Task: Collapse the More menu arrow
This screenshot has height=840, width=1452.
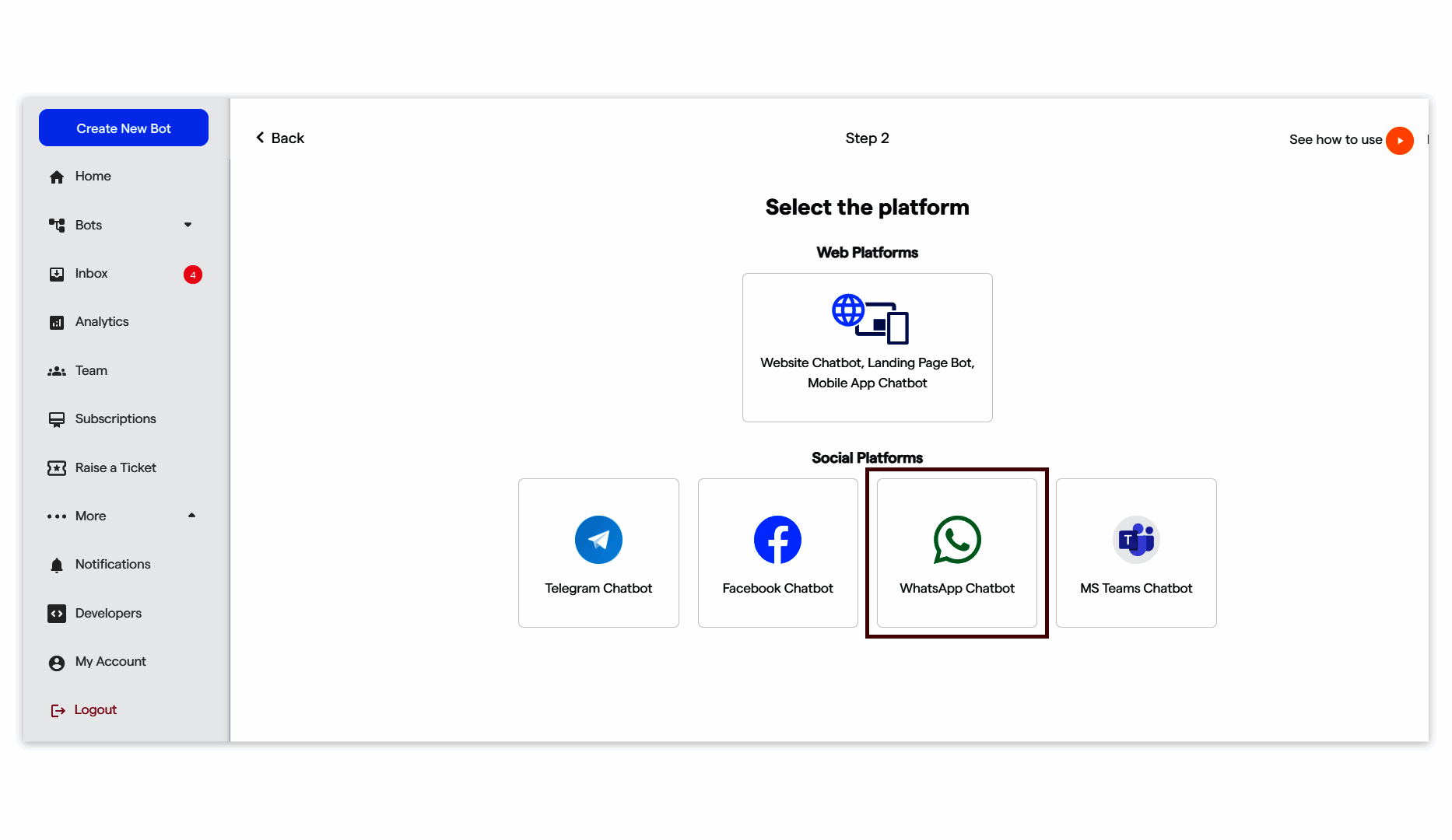Action: pyautogui.click(x=191, y=516)
